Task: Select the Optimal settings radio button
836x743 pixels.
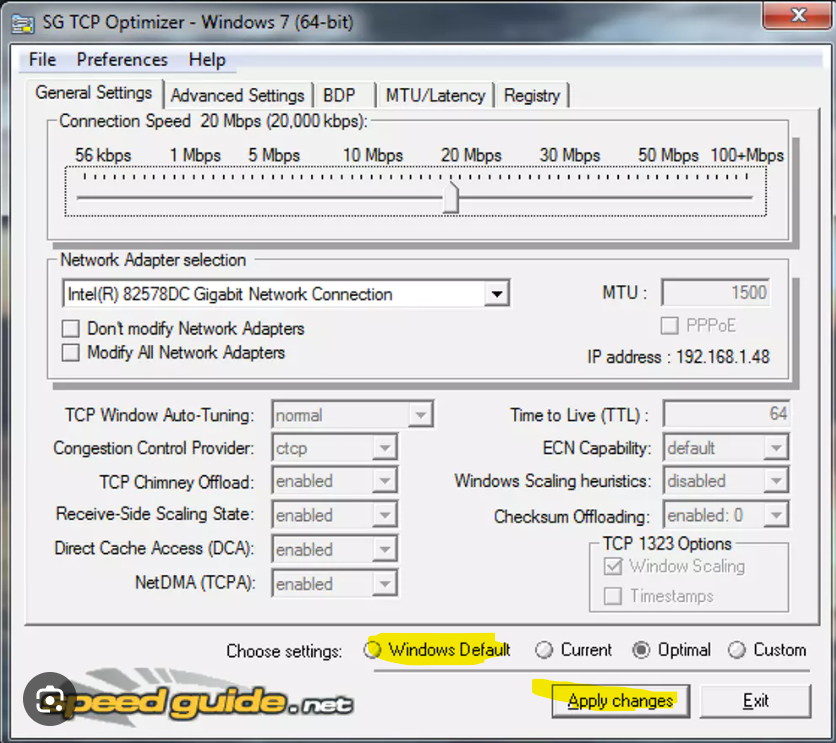Action: click(x=641, y=650)
